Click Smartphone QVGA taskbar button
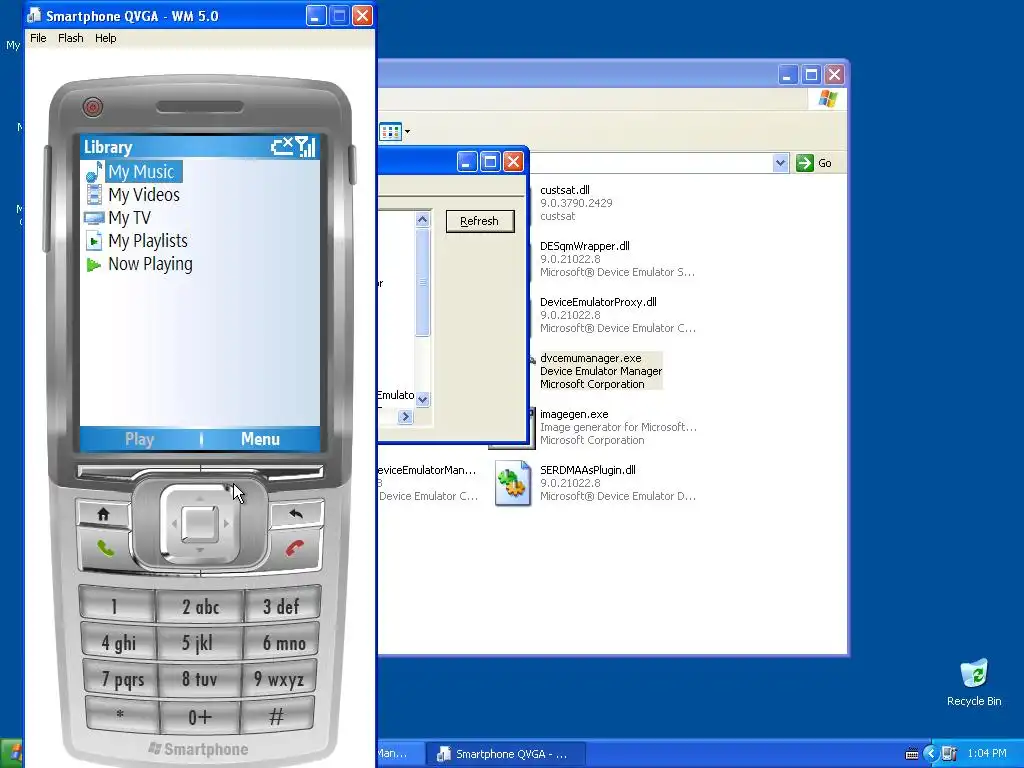The height and width of the screenshot is (768, 1024). point(506,754)
